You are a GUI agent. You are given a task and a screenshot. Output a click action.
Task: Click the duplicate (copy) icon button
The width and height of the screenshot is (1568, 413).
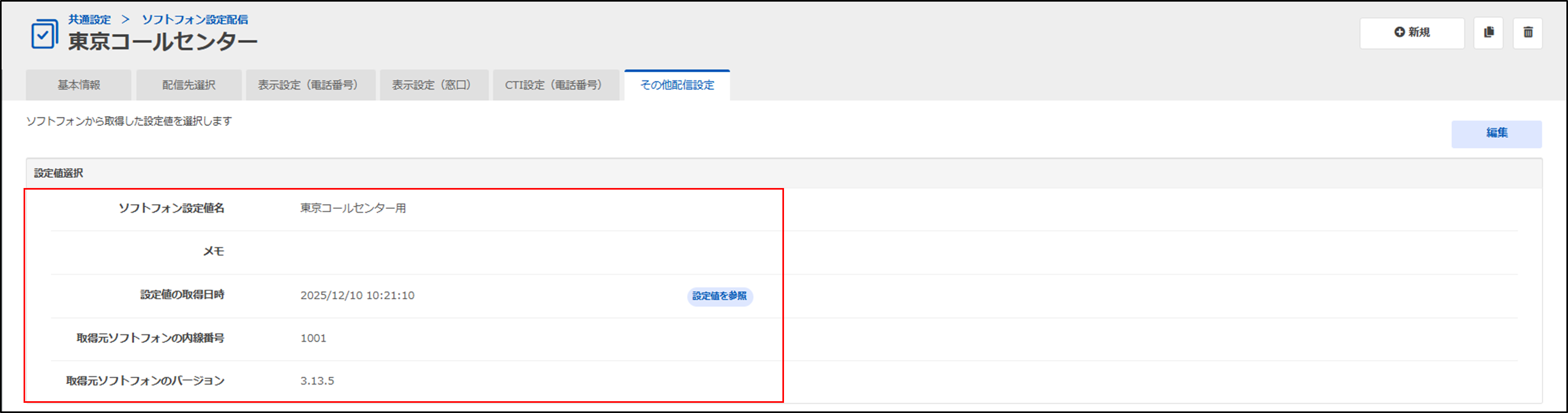[x=1488, y=32]
